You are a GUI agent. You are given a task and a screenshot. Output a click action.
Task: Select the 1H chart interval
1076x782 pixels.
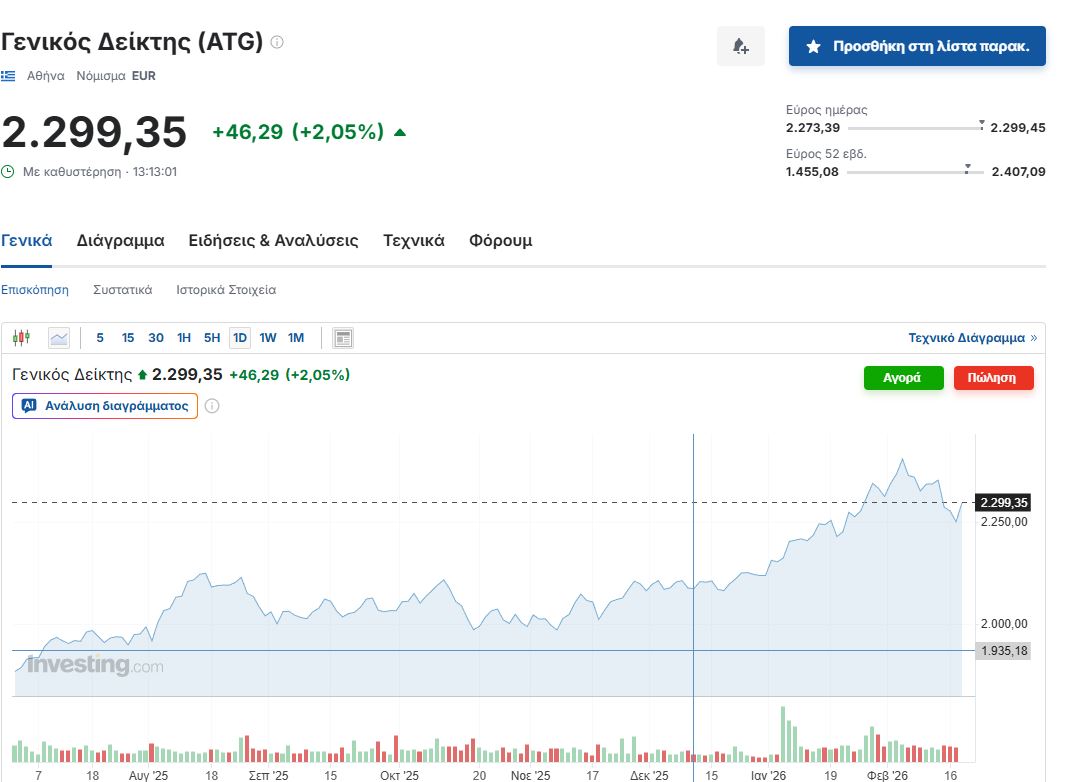point(184,338)
